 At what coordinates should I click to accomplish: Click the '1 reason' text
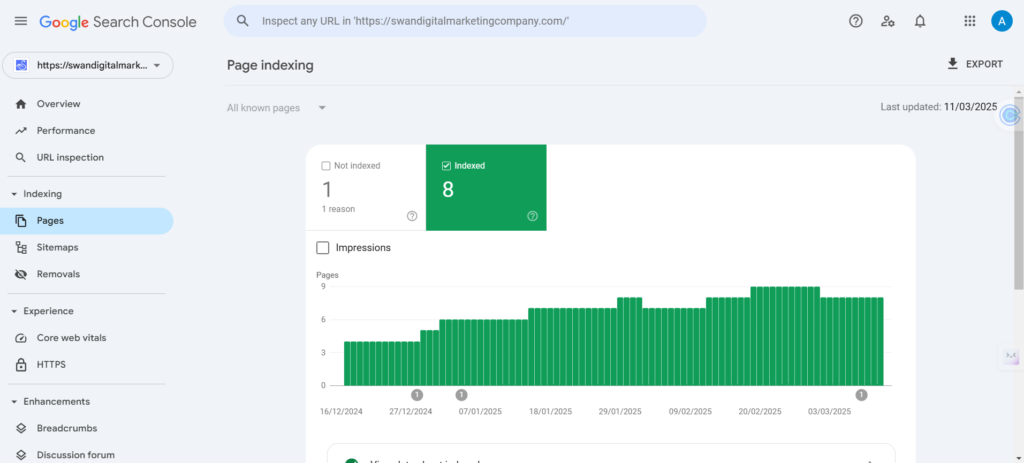click(338, 209)
